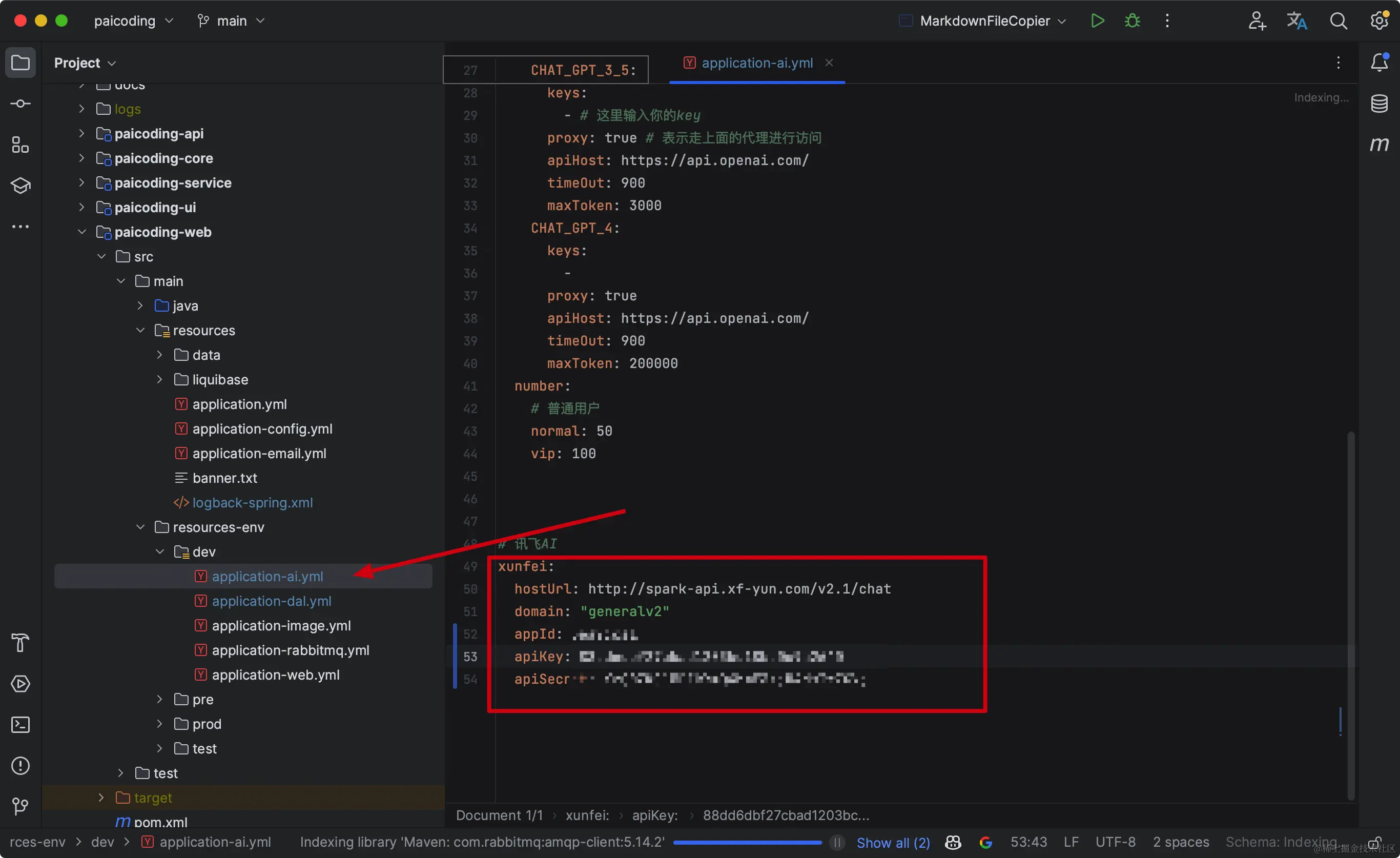Screen dimensions: 1400x858
Task: Open the MarkdownFileCopier run configuration dropdown
Action: [x=984, y=21]
